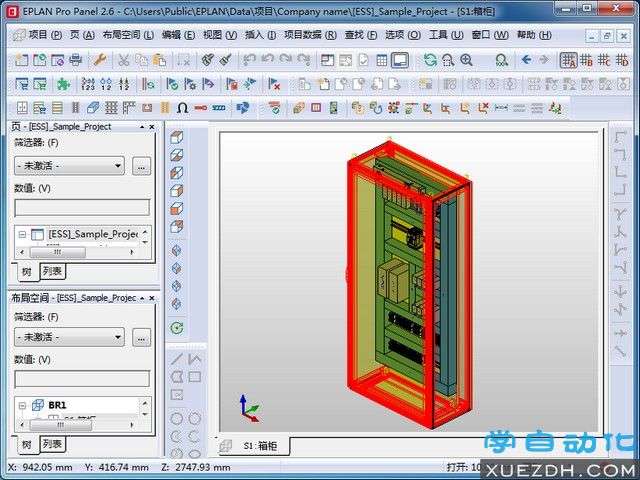Click the print icon in the toolbar
The width and height of the screenshot is (640, 480).
point(76,60)
